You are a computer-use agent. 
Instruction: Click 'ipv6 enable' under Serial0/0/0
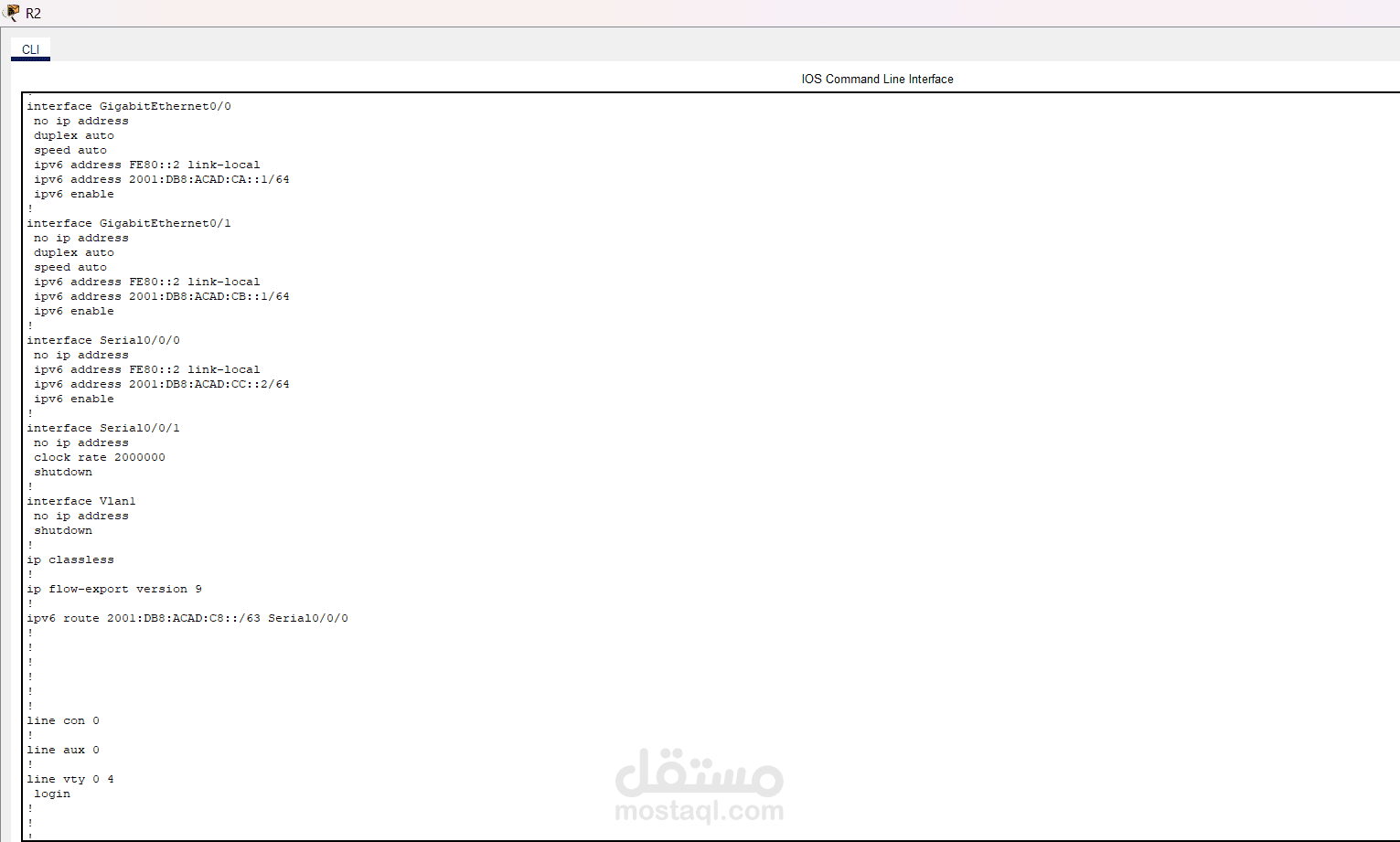pyautogui.click(x=74, y=399)
